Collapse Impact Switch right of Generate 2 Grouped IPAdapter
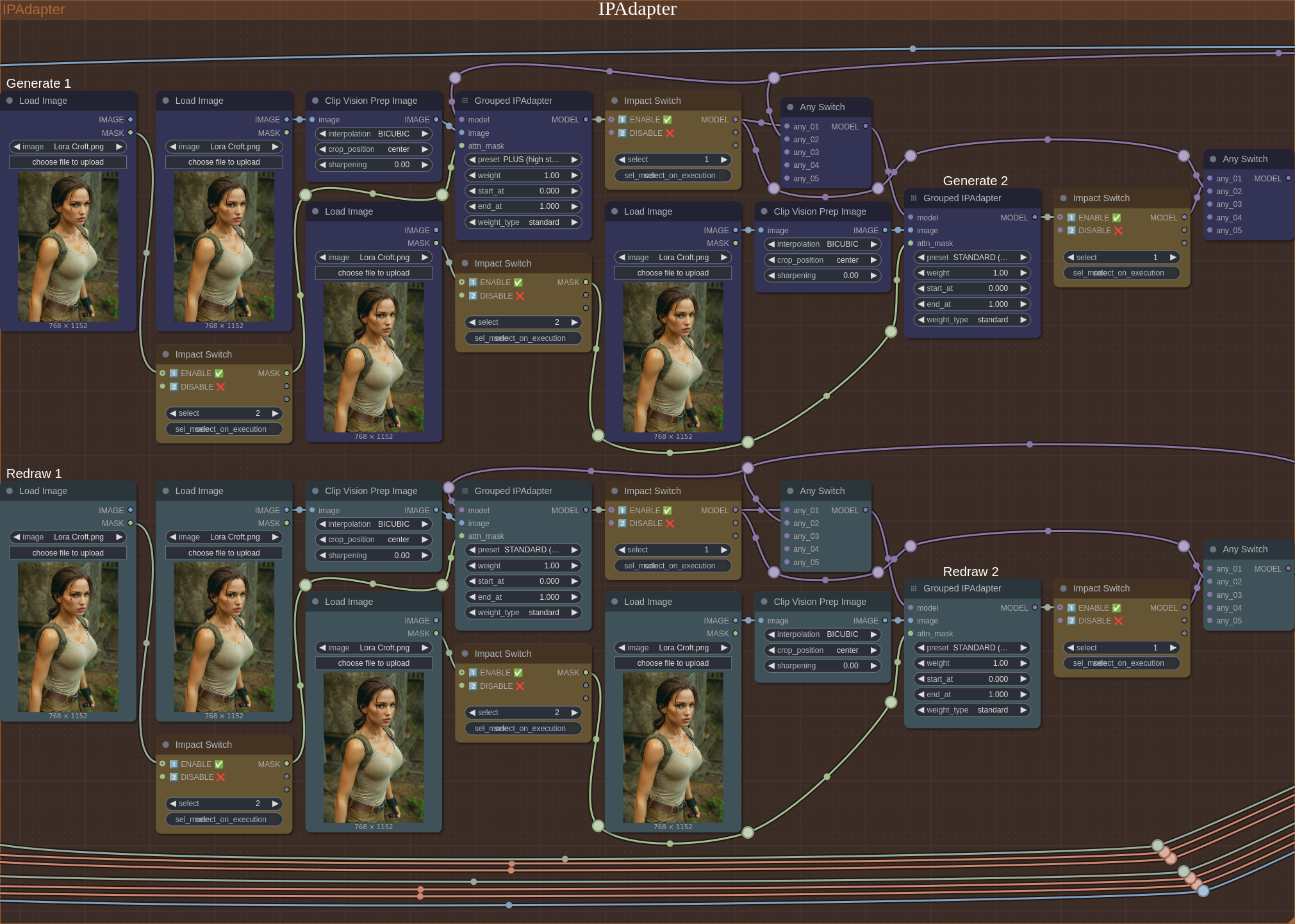Image resolution: width=1295 pixels, height=924 pixels. point(1063,198)
